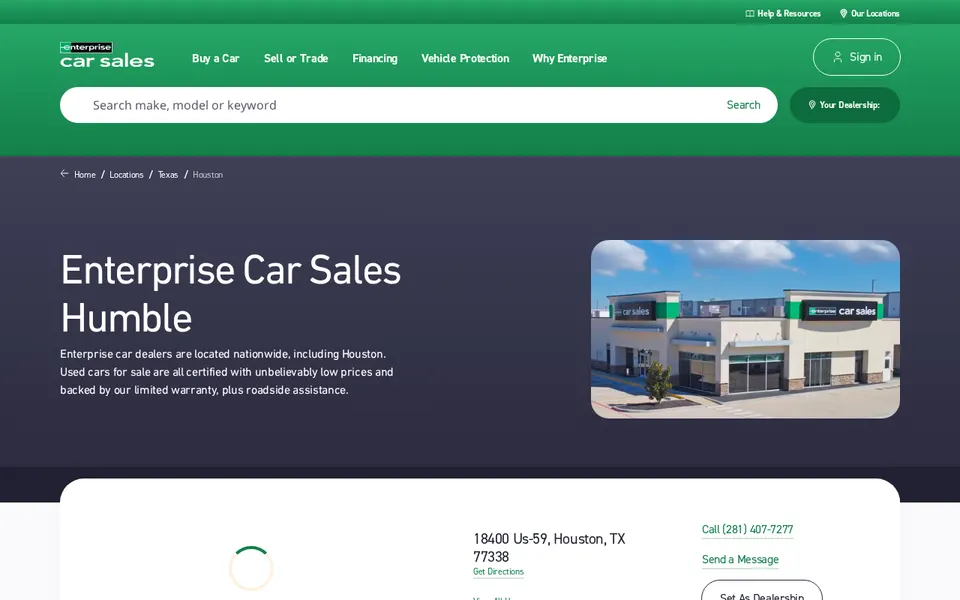Image resolution: width=960 pixels, height=600 pixels.
Task: Open the Financing menu
Action: click(375, 58)
